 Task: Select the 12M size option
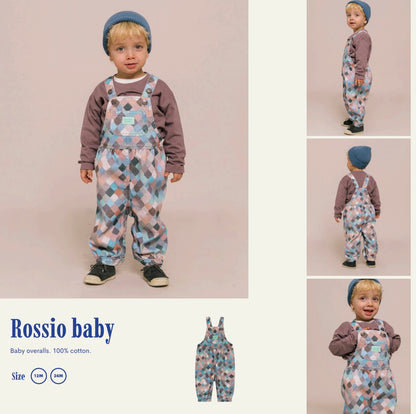(x=39, y=376)
